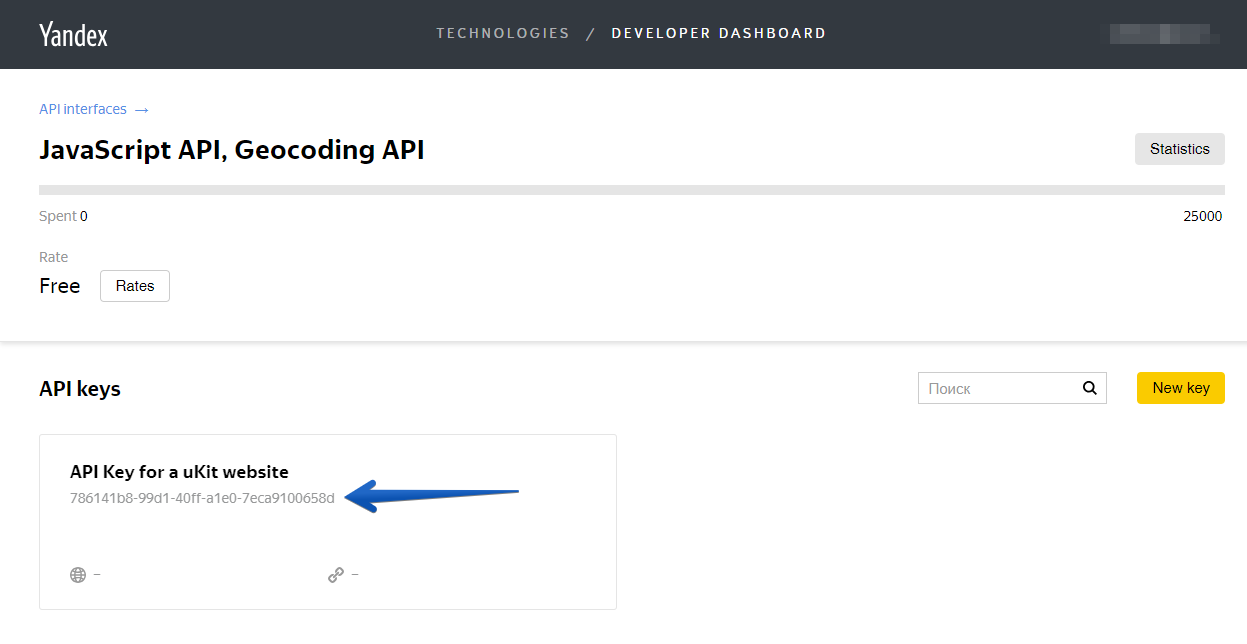
Task: Open the blurred user account area
Action: [x=1165, y=34]
